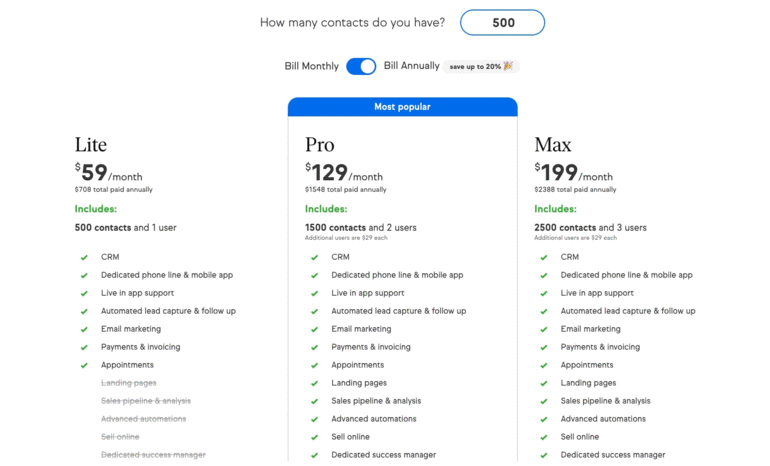Image resolution: width=770 pixels, height=466 pixels.
Task: Click the green check beside Lite CRM
Action: click(84, 257)
